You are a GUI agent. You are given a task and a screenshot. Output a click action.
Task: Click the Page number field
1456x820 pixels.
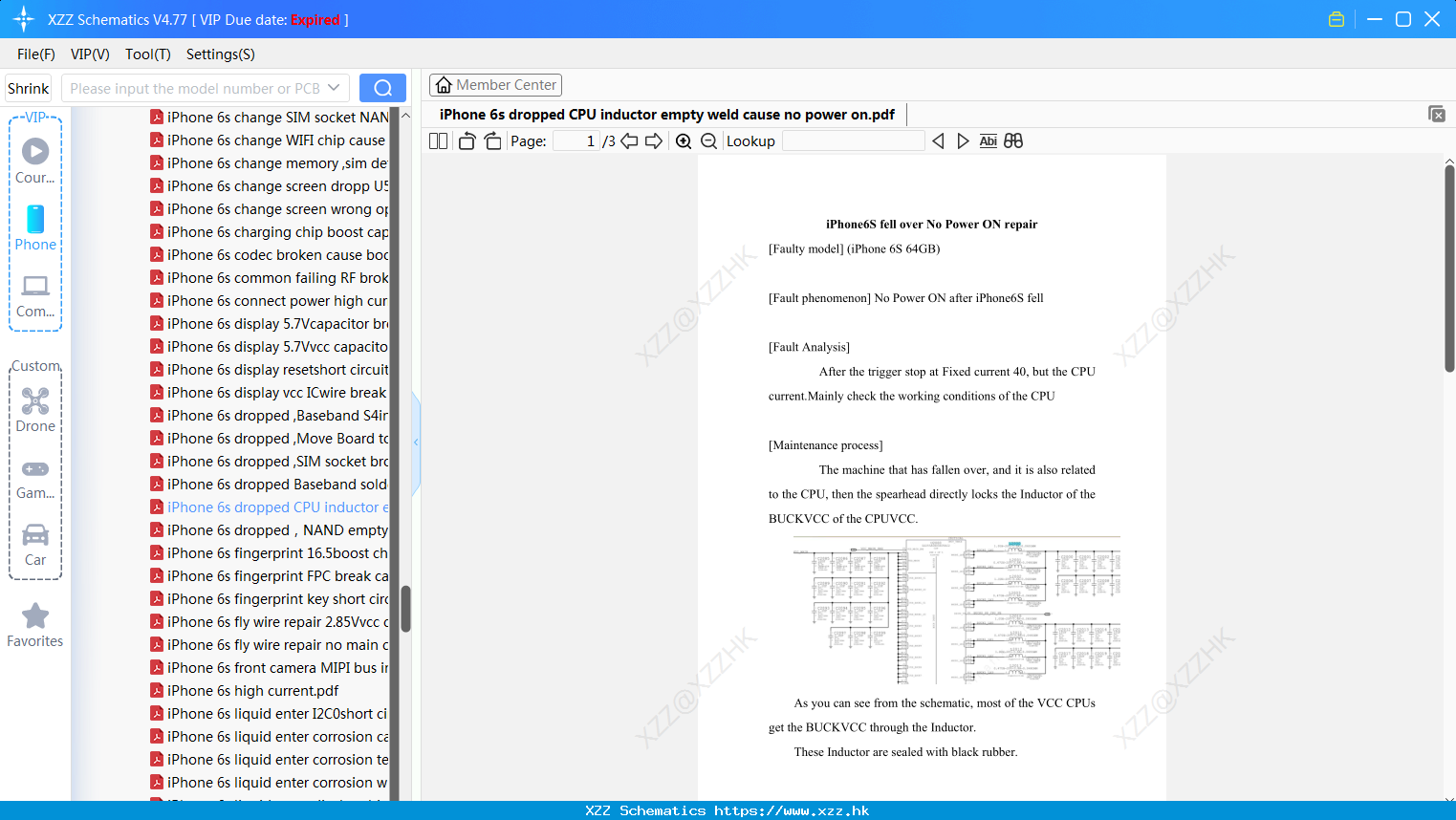click(576, 140)
